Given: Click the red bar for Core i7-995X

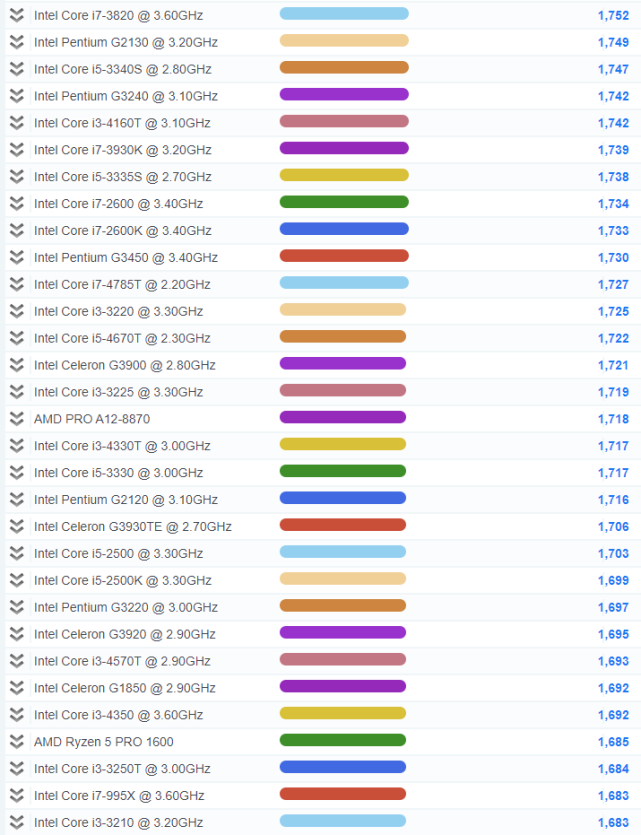Looking at the screenshot, I should [343, 793].
